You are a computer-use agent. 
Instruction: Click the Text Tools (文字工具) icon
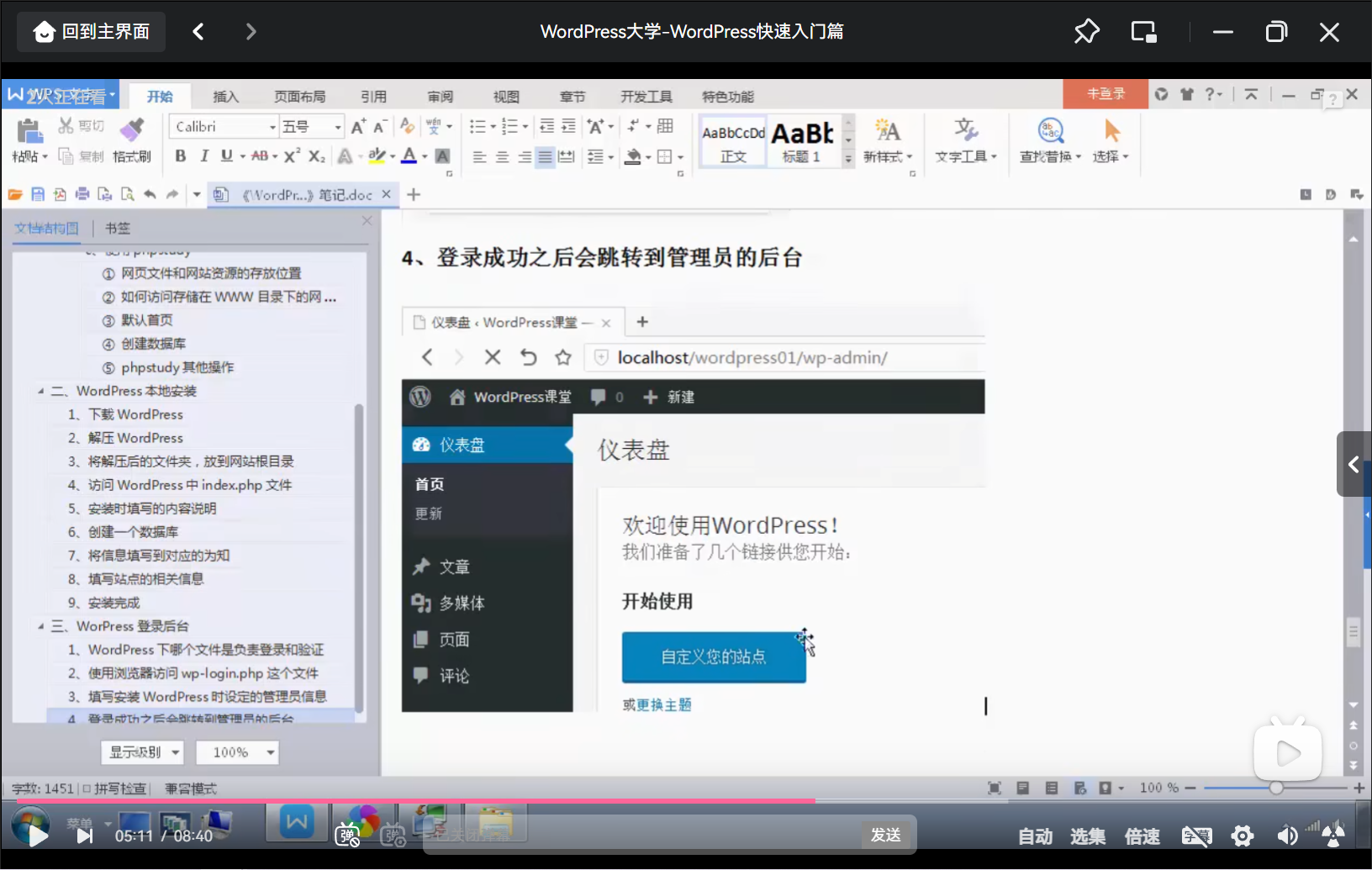[965, 130]
